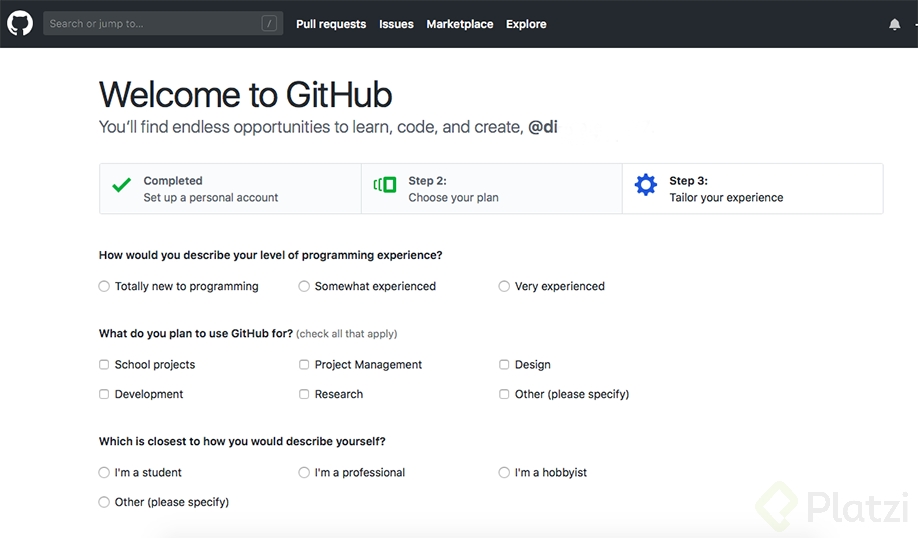The height and width of the screenshot is (538, 918).
Task: Open Explore in the top navigation
Action: click(x=526, y=24)
